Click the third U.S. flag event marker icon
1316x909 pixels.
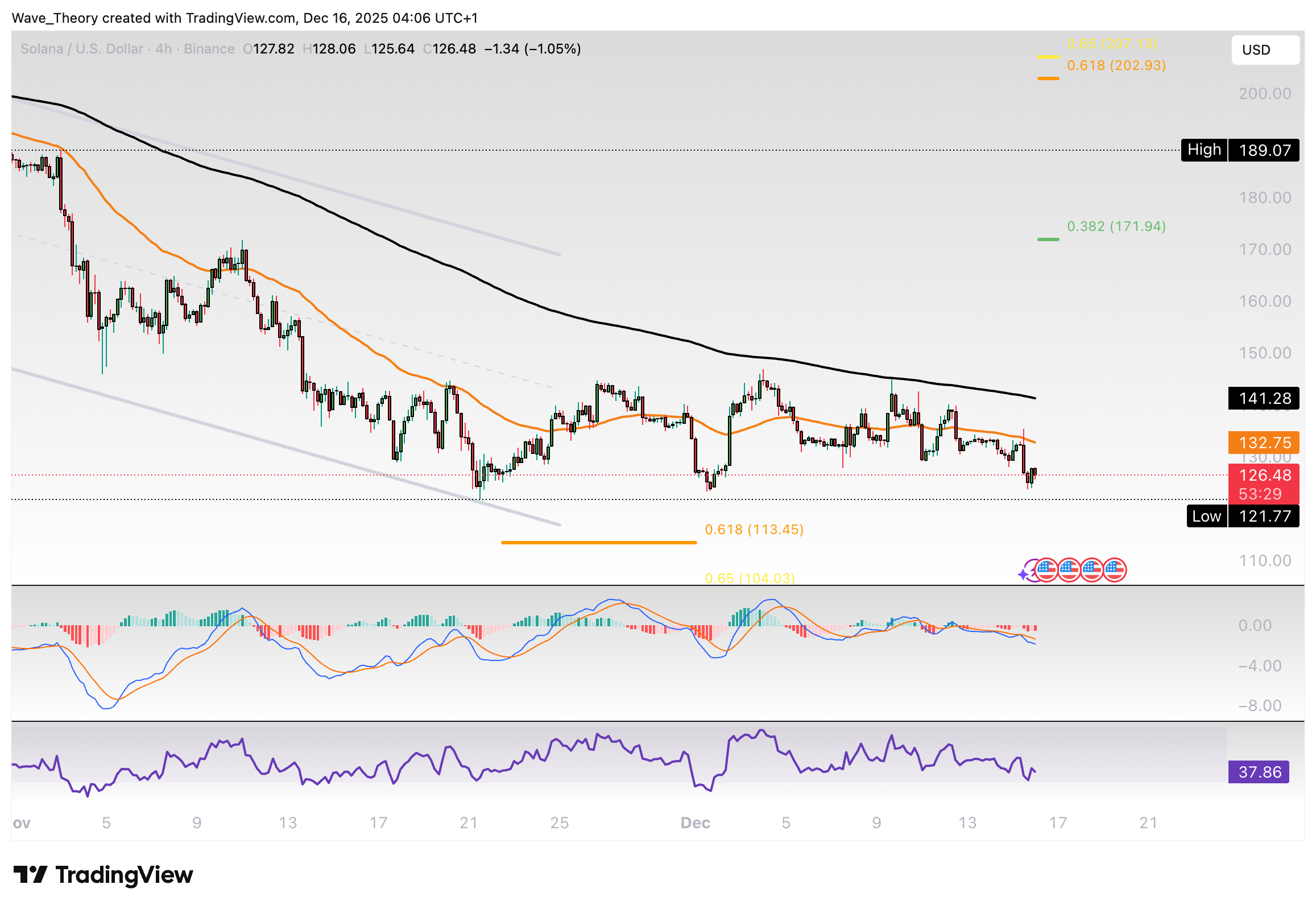coord(1091,570)
